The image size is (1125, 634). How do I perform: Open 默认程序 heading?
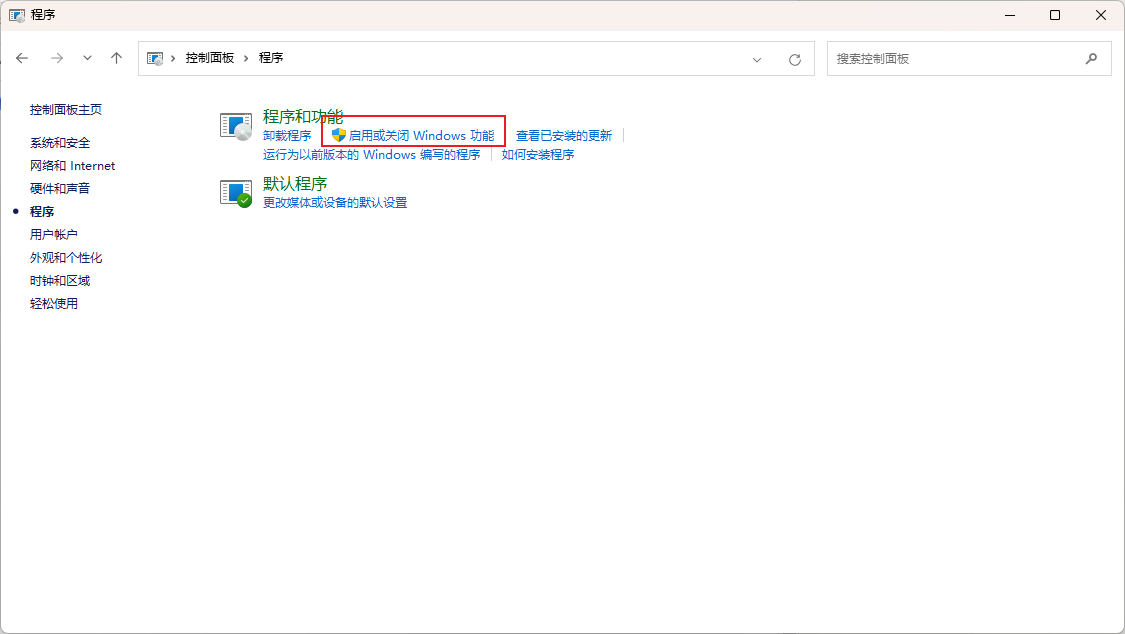[295, 184]
